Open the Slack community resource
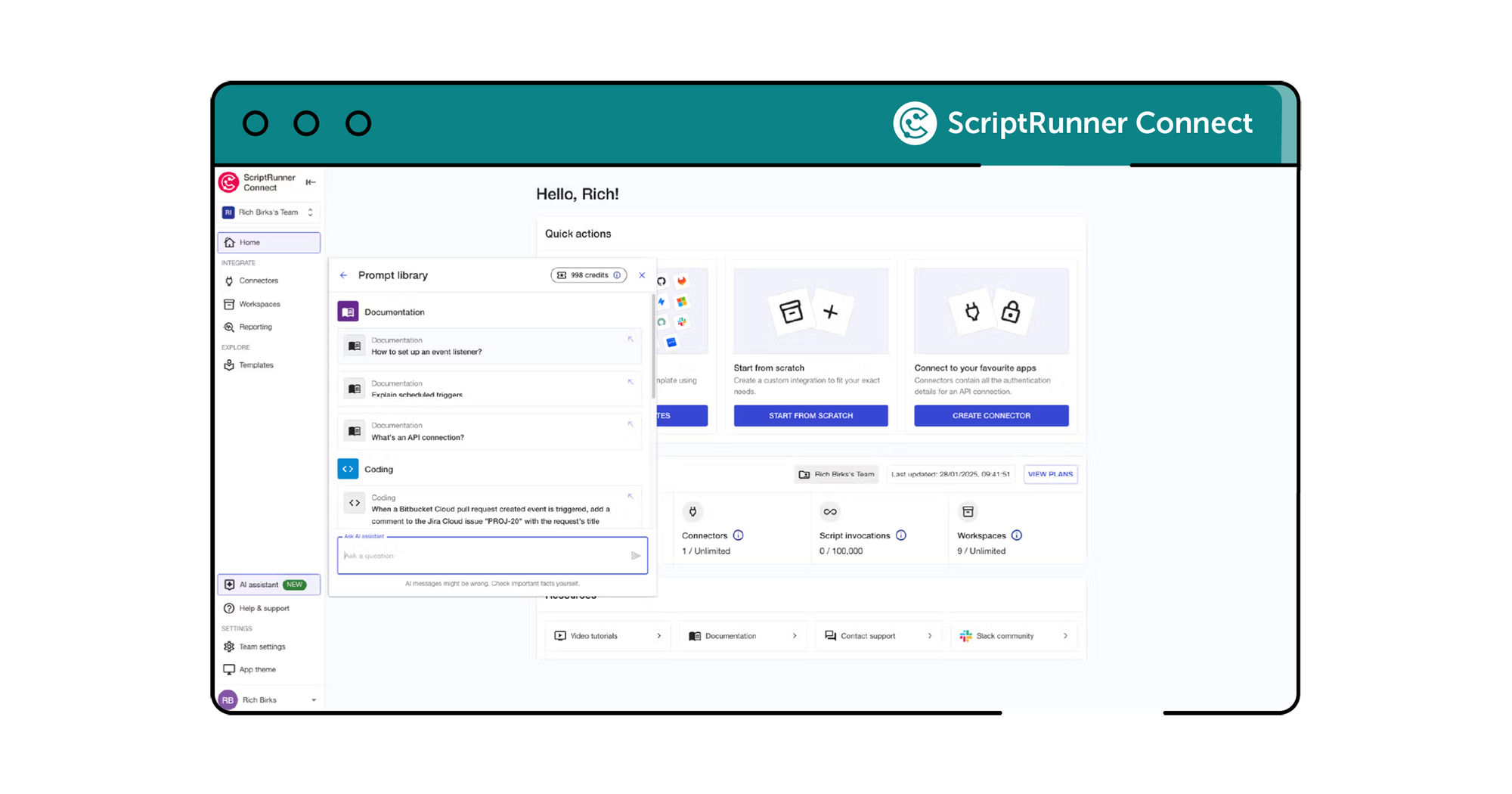This screenshot has height=794, width=1512. 1014,636
